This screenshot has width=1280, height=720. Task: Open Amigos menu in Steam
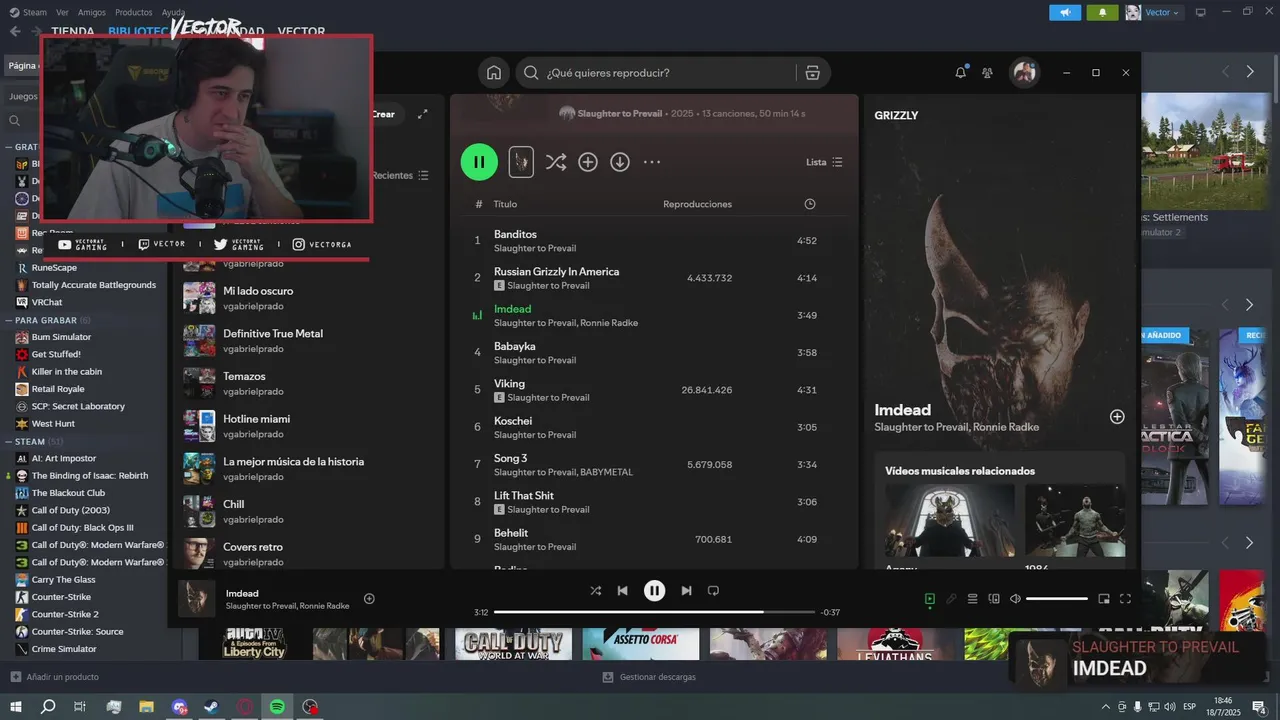click(x=92, y=12)
